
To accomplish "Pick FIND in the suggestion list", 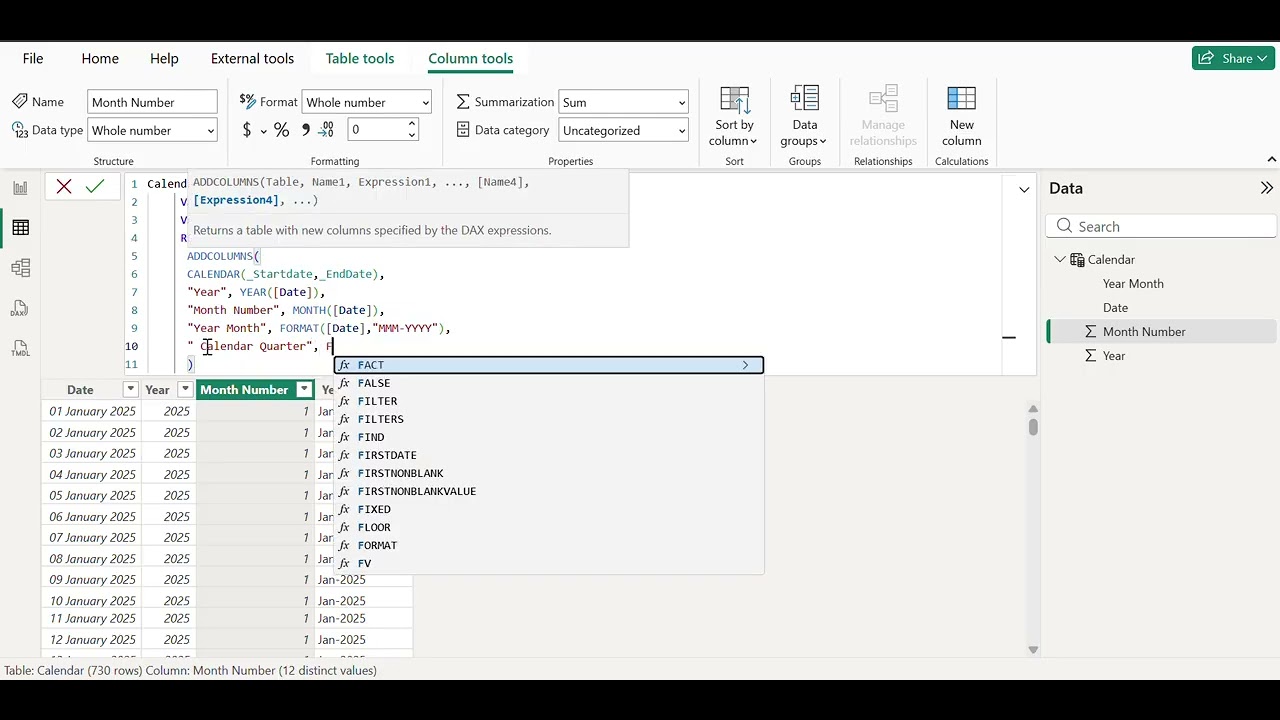I will pos(549,437).
